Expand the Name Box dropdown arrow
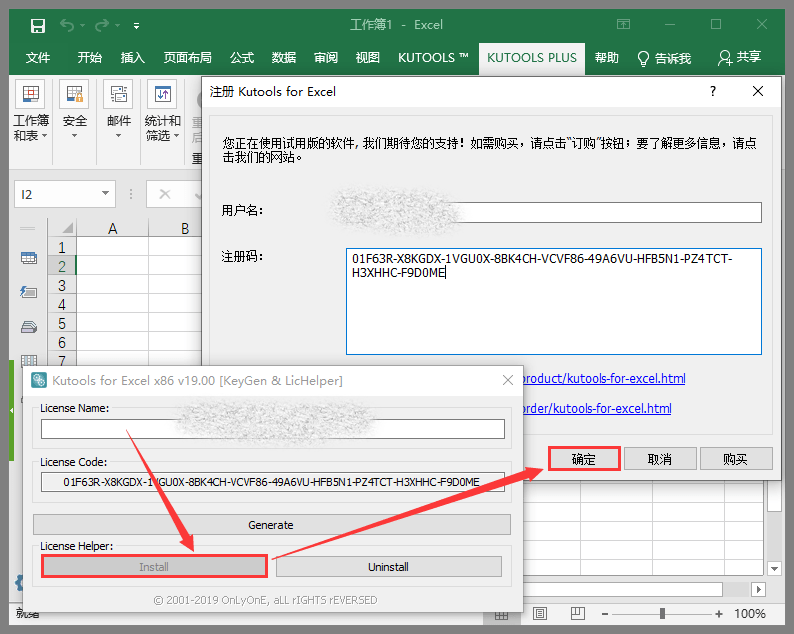 click(105, 193)
